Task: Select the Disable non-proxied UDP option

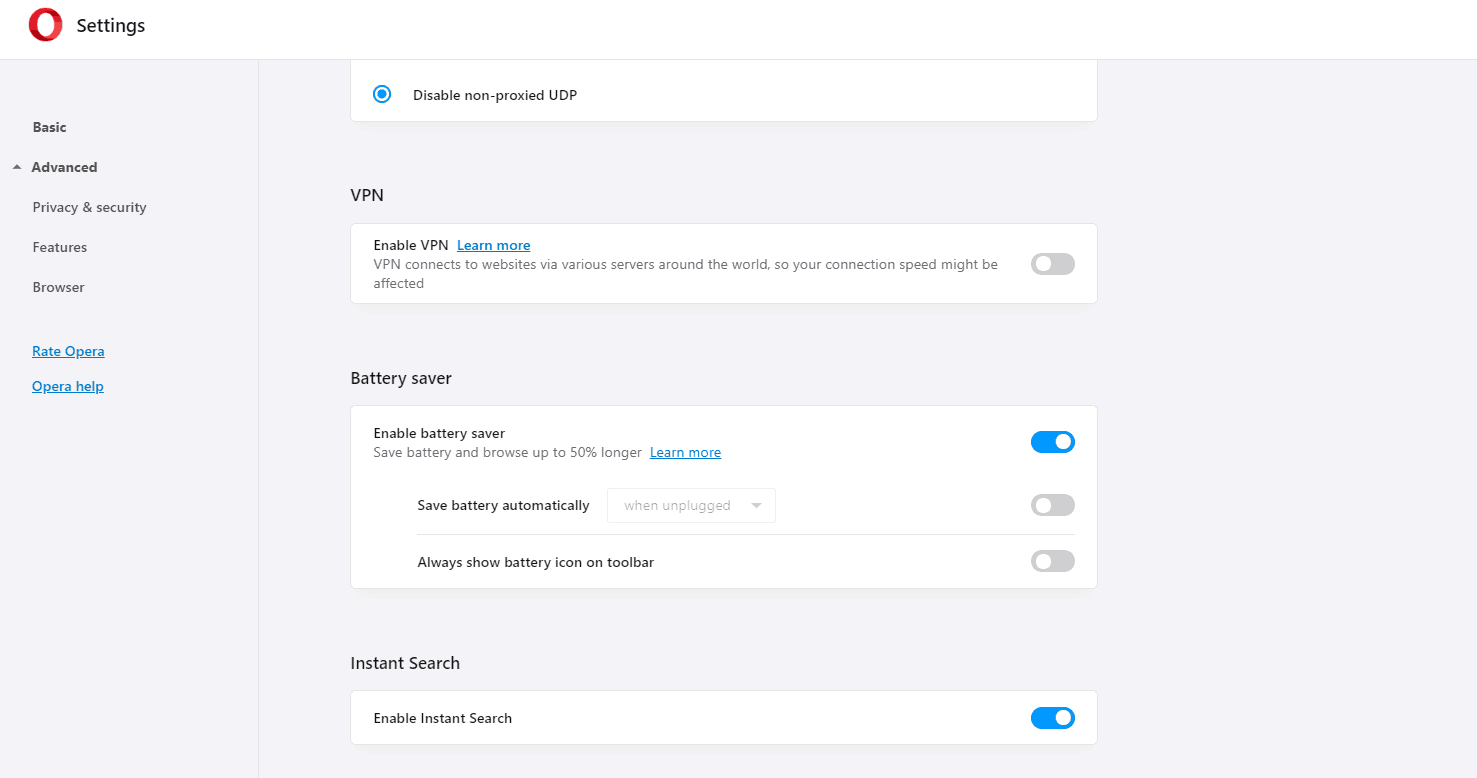Action: pyautogui.click(x=382, y=95)
